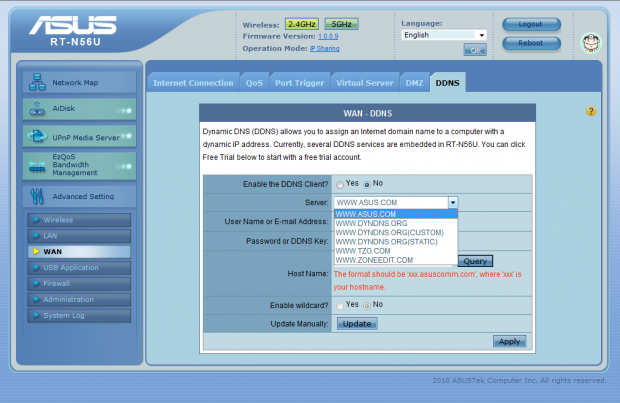The width and height of the screenshot is (620, 403).
Task: Select No for Enable the DDNS Client
Action: click(367, 185)
